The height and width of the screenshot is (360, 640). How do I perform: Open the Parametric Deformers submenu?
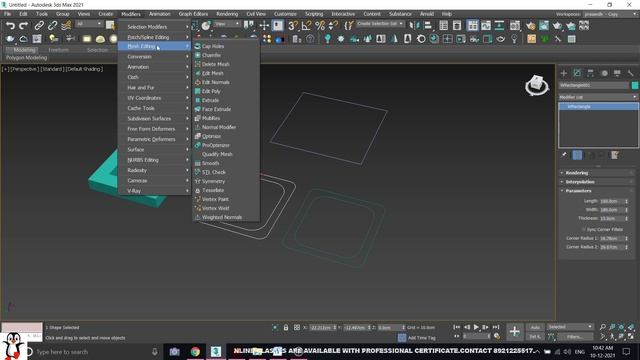click(155, 139)
